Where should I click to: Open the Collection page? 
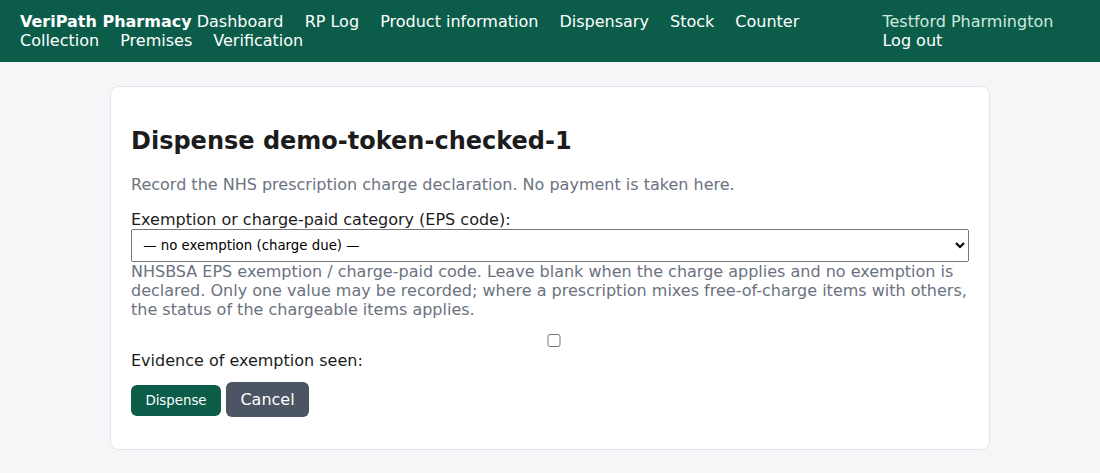pyautogui.click(x=60, y=41)
